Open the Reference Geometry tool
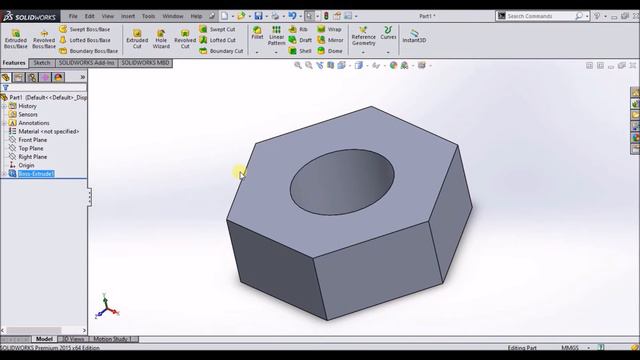 point(363,36)
